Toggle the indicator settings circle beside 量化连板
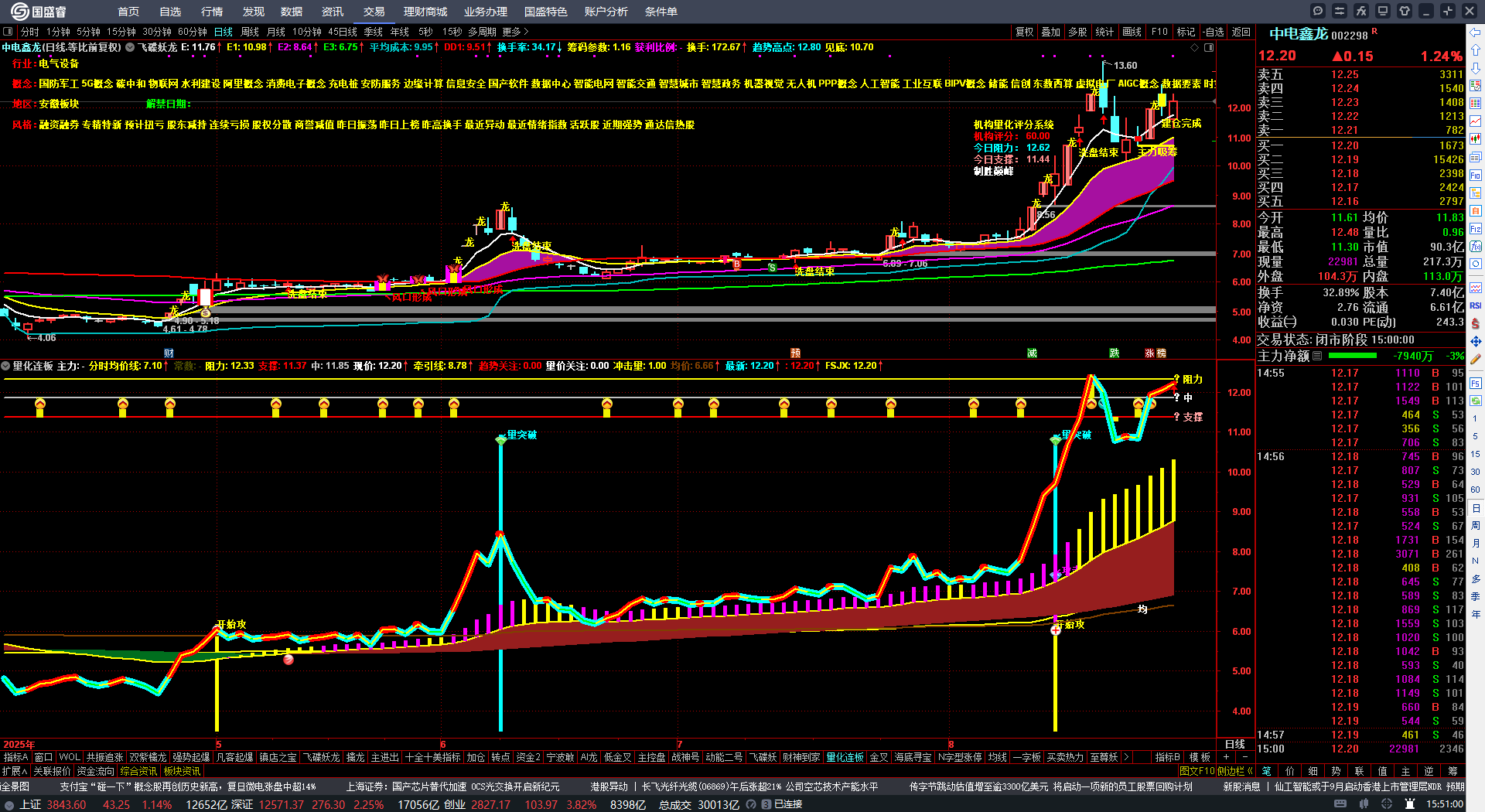Screen dimensions: 1485x812 (x=6, y=366)
